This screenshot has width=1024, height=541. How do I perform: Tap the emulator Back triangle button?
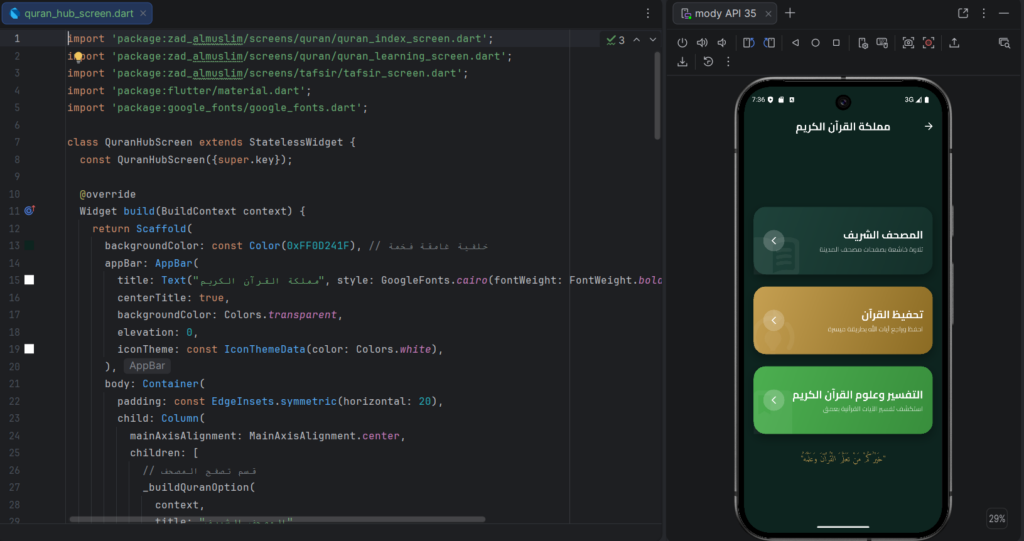(795, 42)
